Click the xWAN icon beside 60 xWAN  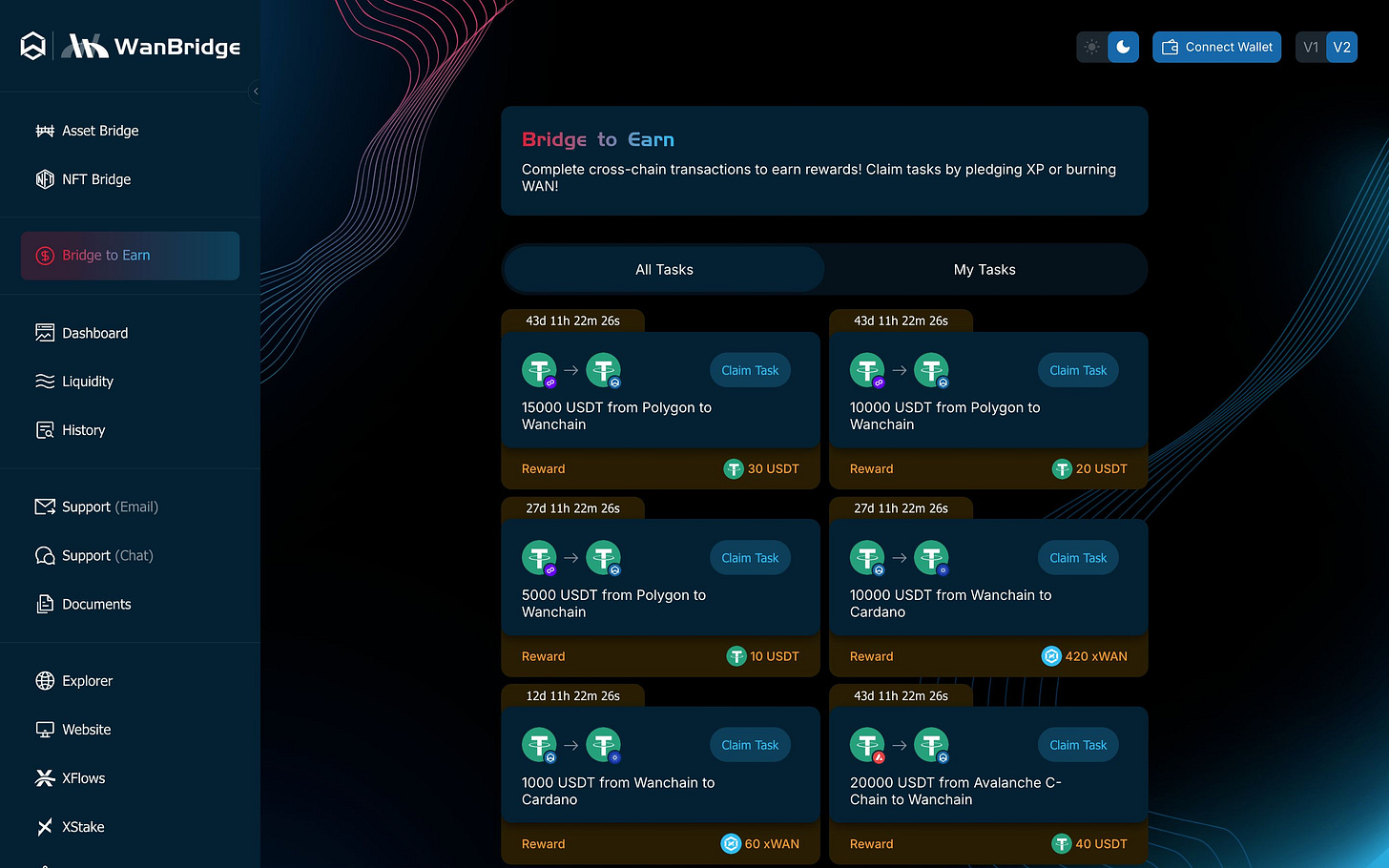point(731,844)
